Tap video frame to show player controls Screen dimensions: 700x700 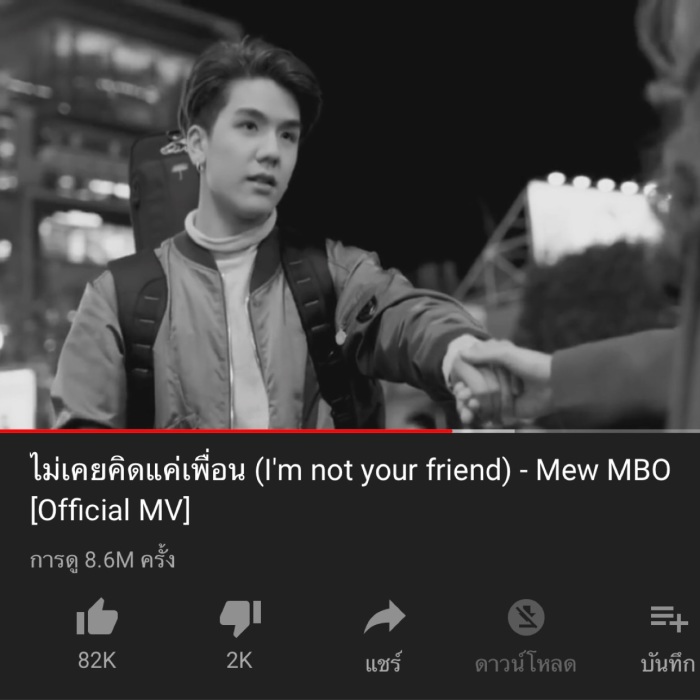(x=350, y=214)
